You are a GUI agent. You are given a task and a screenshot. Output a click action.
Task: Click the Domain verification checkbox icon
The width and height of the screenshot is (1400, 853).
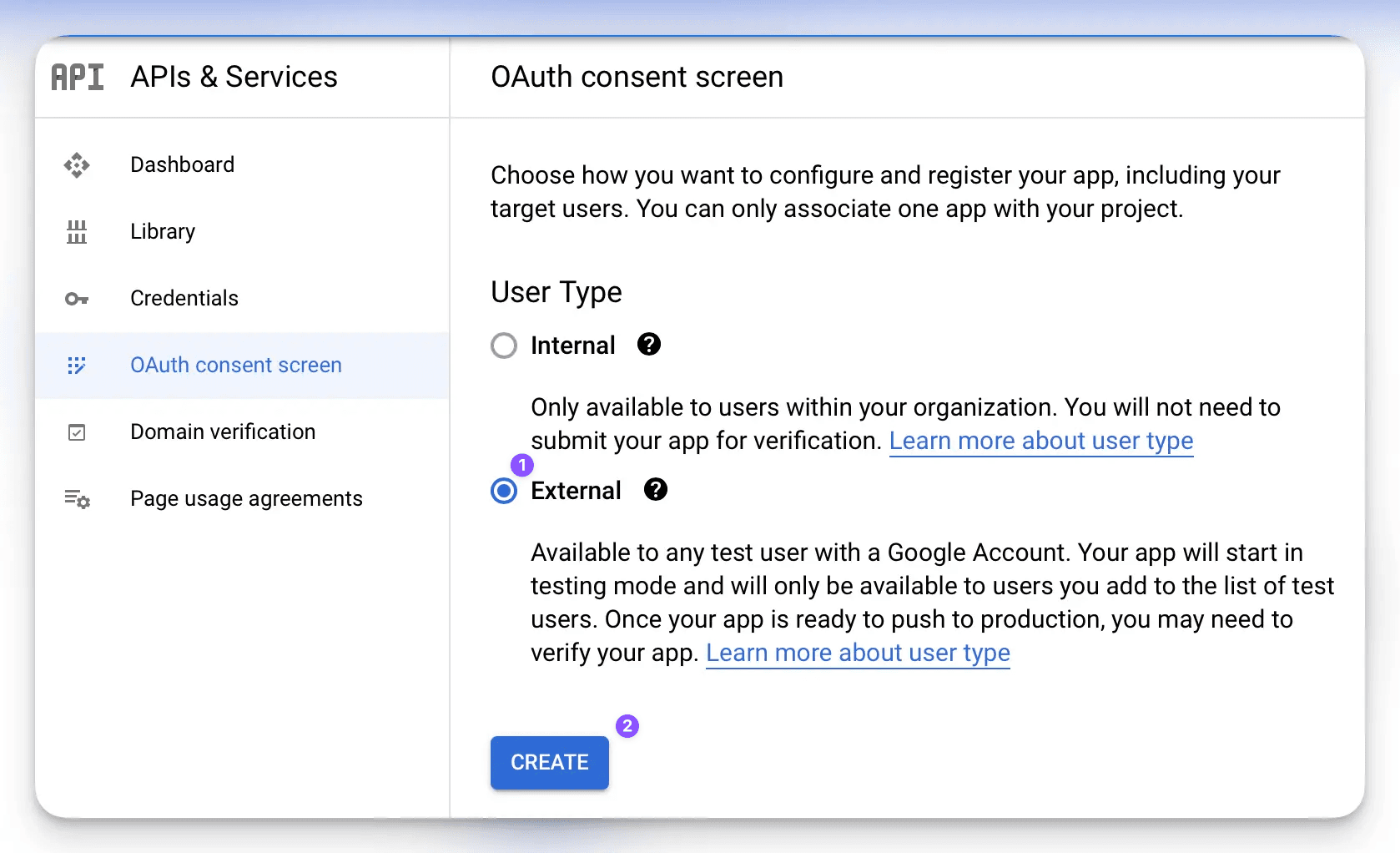[x=77, y=432]
